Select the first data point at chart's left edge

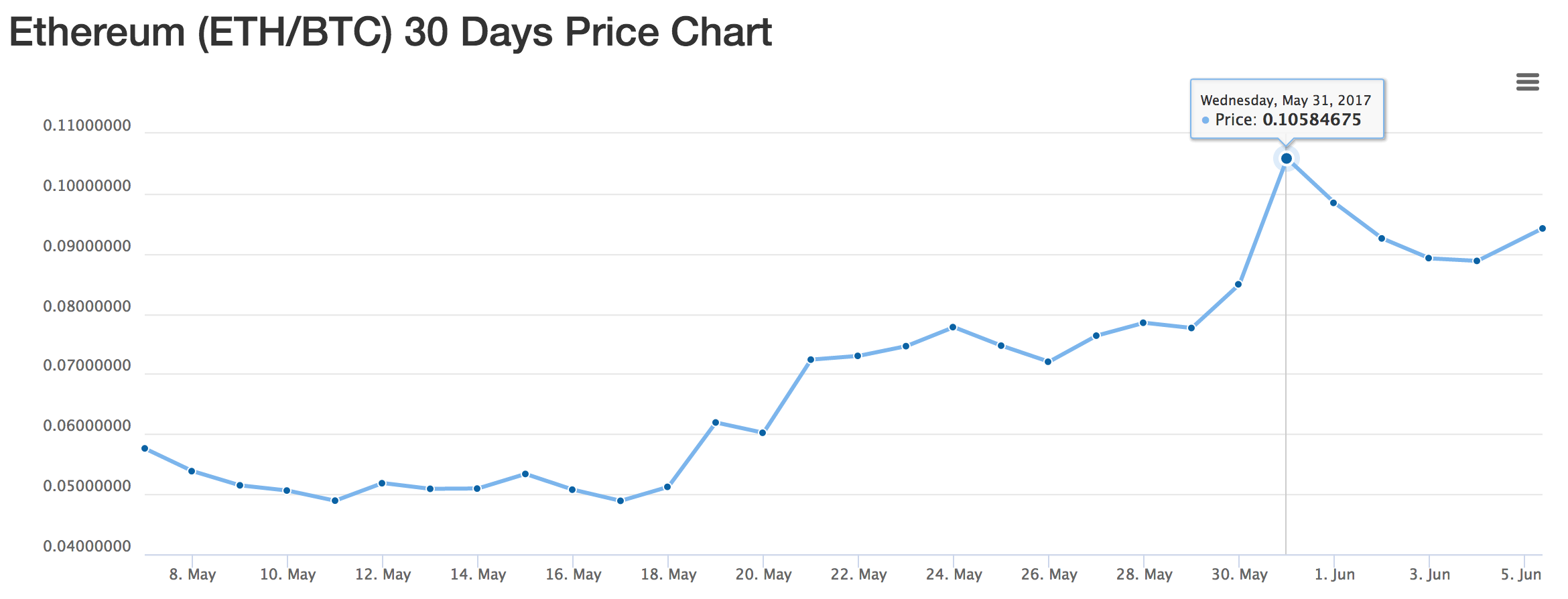(145, 448)
